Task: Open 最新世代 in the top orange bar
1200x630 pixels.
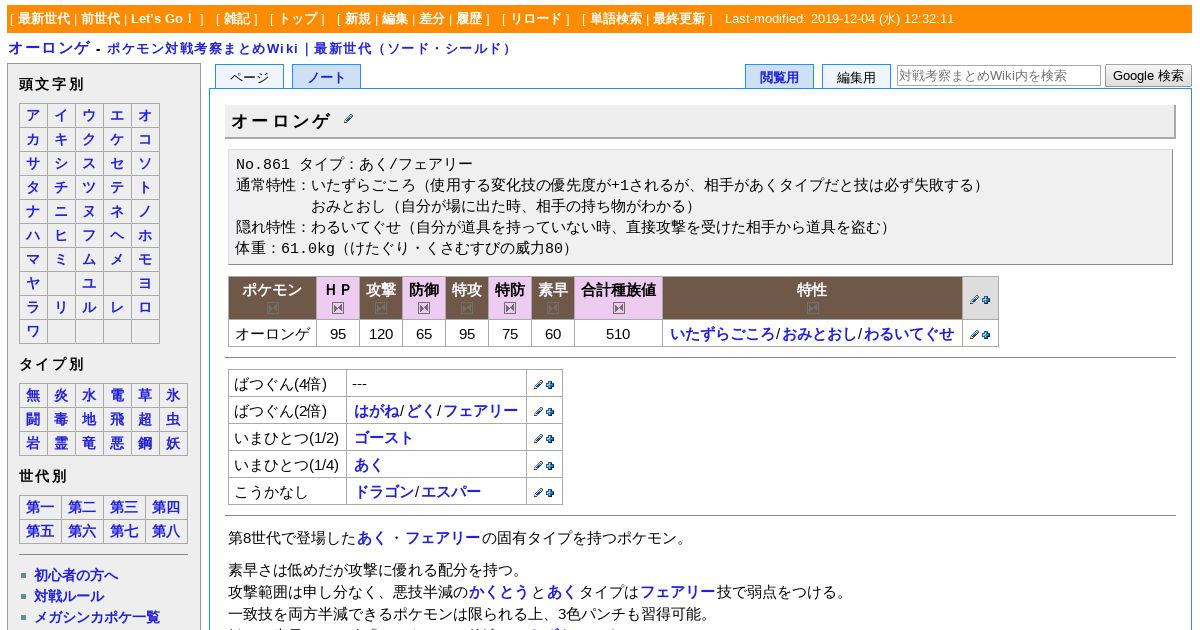Action: point(44,19)
